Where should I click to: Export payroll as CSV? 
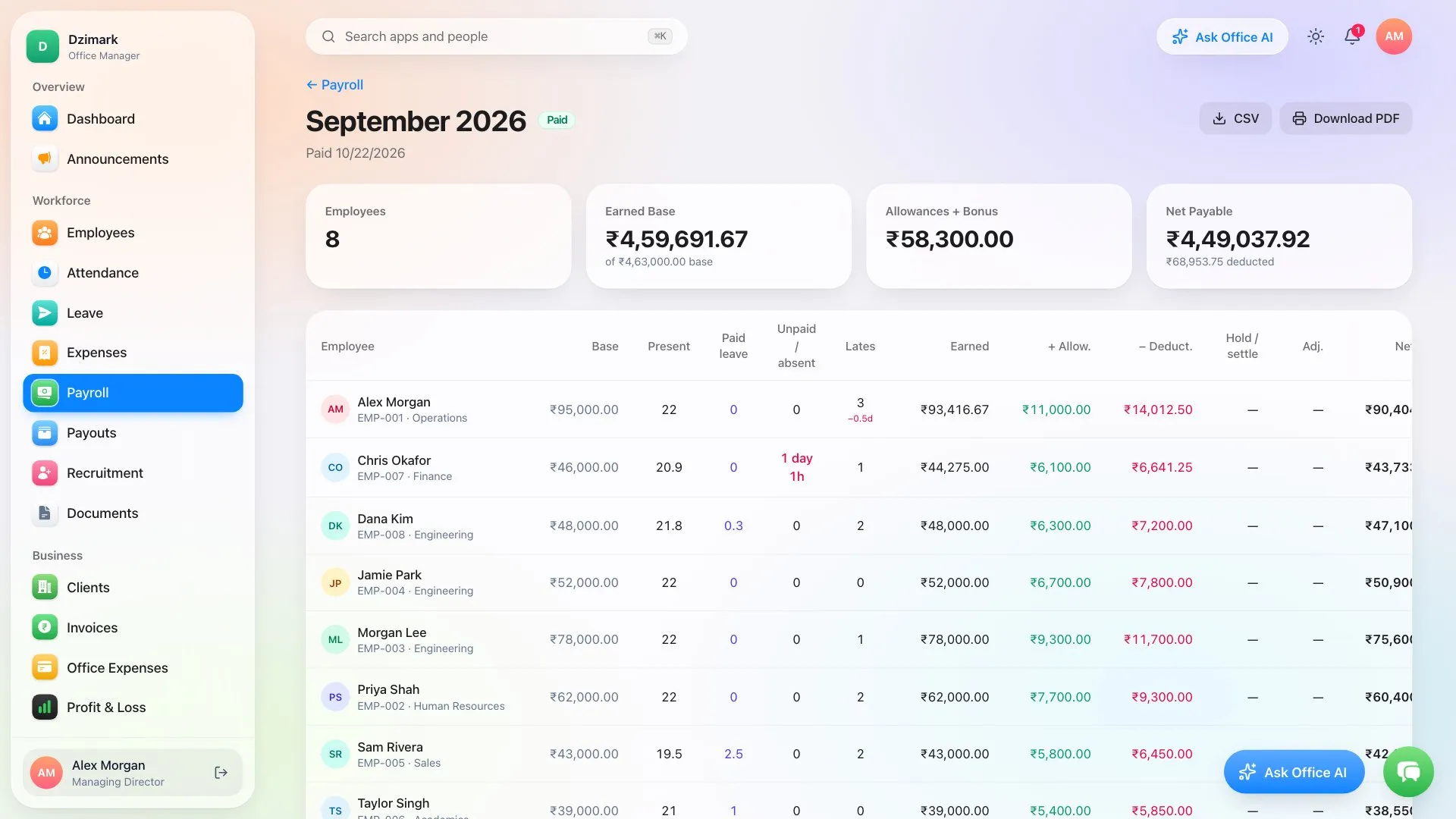pyautogui.click(x=1235, y=118)
